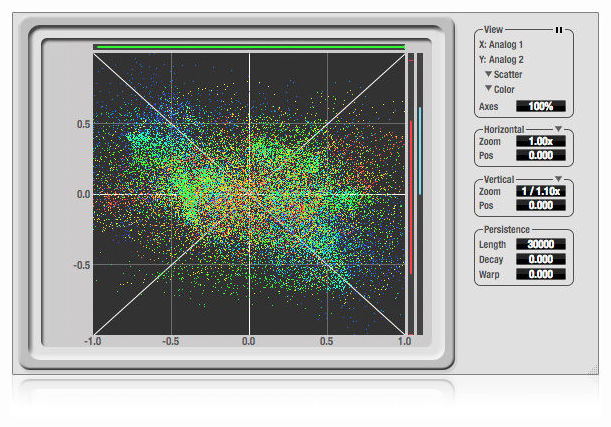Select X: Analog 1 input source

[x=501, y=44]
